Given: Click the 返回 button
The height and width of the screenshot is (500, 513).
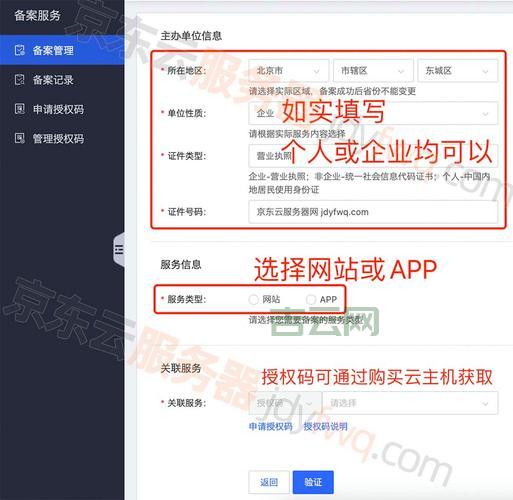Looking at the screenshot, I should tap(269, 482).
